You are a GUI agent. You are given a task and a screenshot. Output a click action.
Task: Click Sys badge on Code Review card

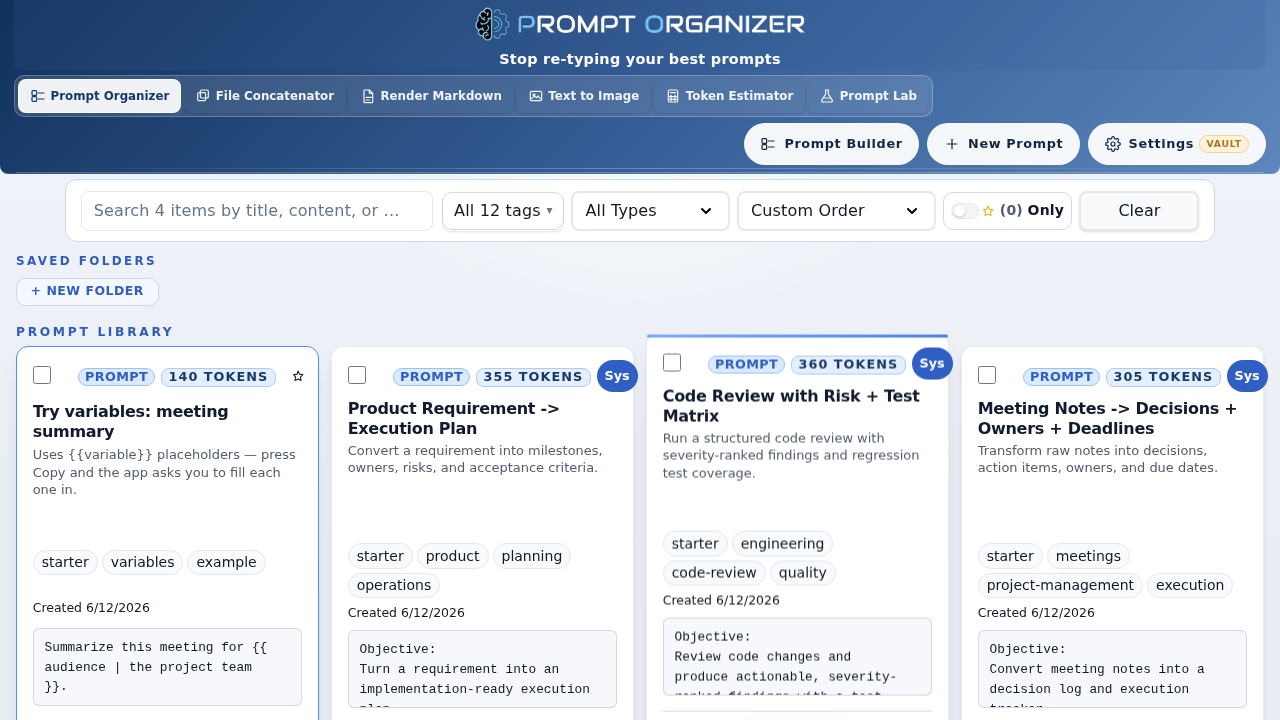tap(932, 363)
